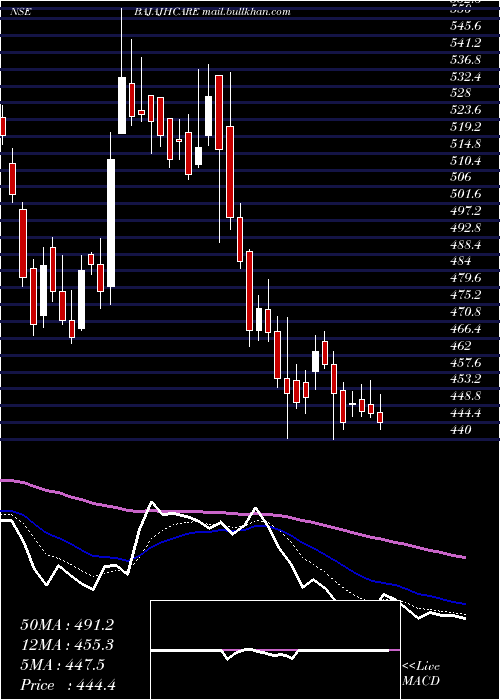Image resolution: width=500 pixels, height=700 pixels.
Task: Click the 536.8 price axis label
Action: click(x=466, y=60)
